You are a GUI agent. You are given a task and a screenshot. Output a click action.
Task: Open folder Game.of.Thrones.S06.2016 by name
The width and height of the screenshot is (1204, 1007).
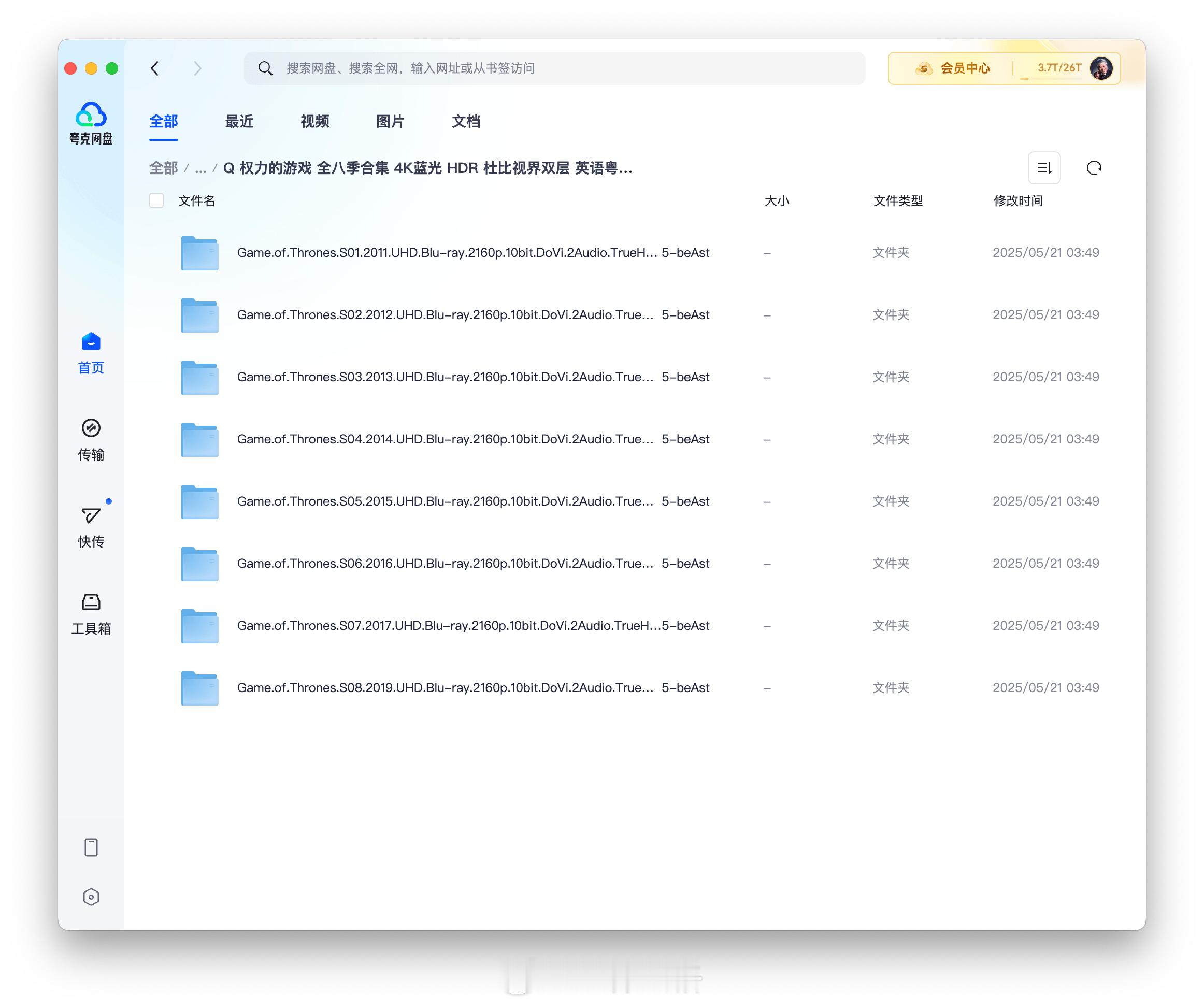point(473,564)
